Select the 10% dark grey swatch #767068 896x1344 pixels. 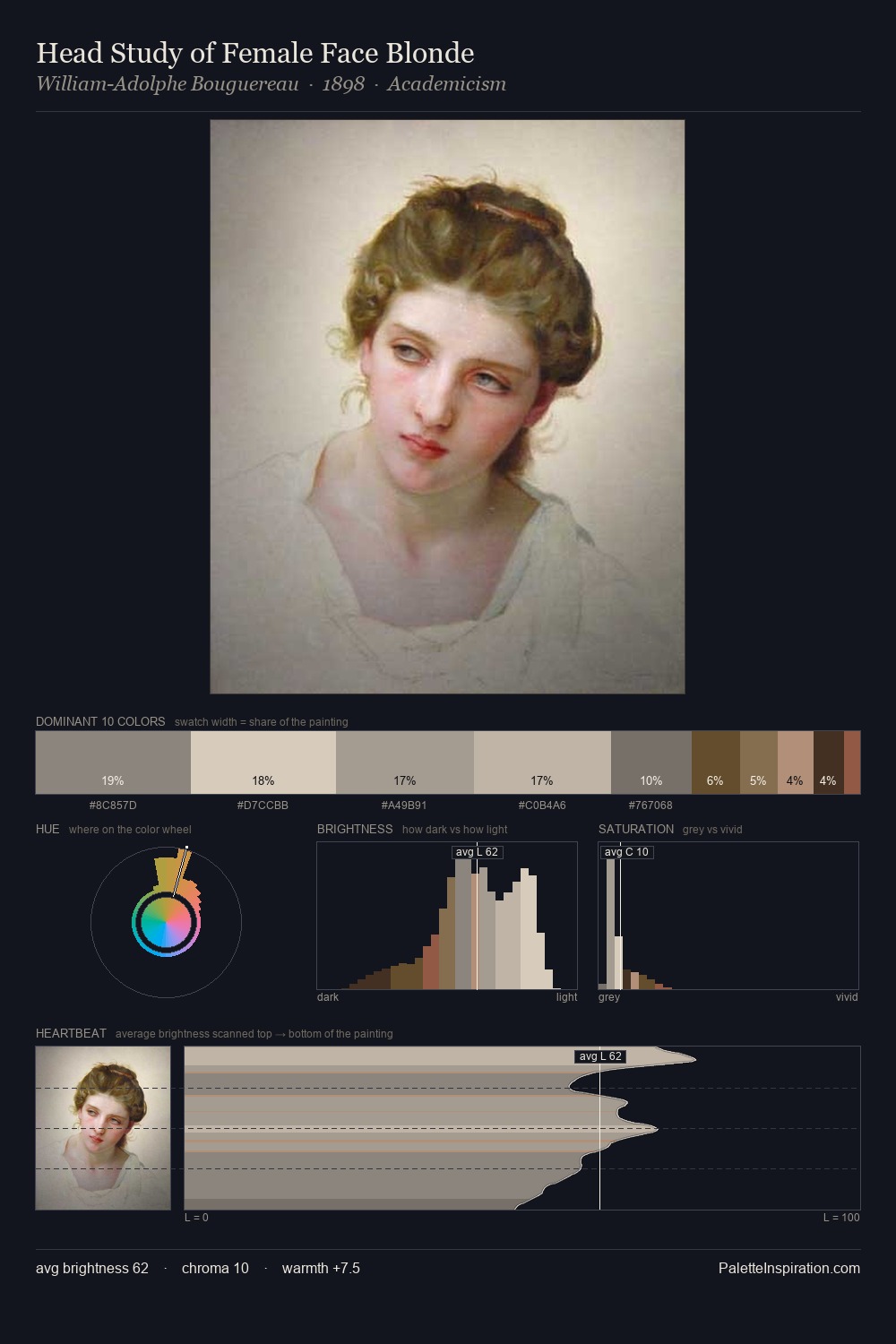(x=651, y=762)
